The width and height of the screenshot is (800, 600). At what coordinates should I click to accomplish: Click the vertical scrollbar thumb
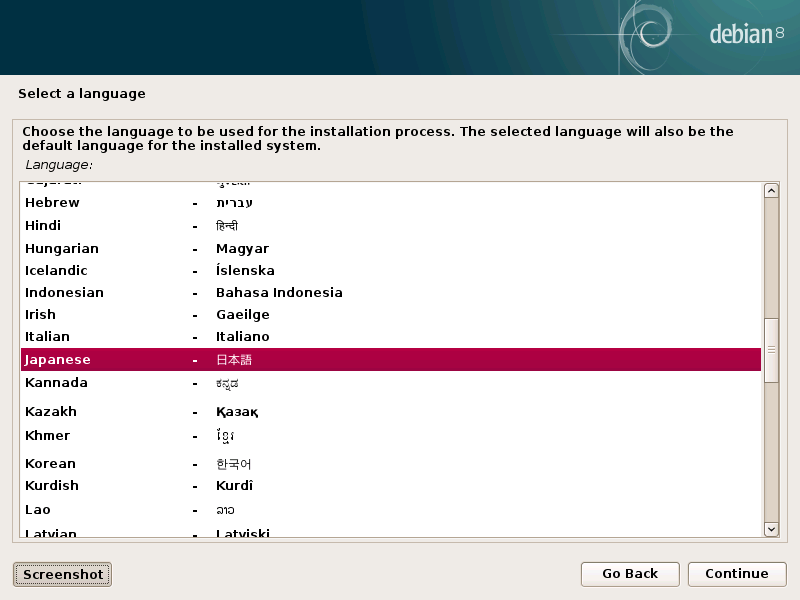click(x=771, y=351)
